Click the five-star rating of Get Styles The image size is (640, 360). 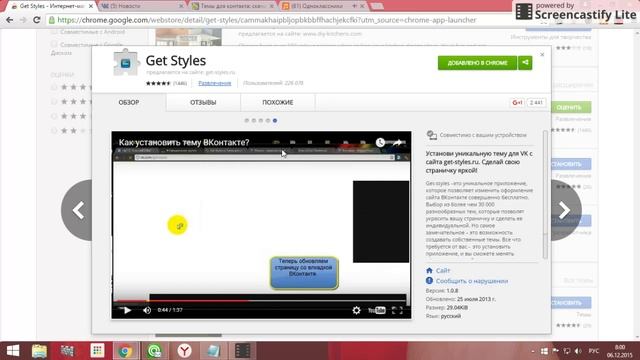point(158,83)
